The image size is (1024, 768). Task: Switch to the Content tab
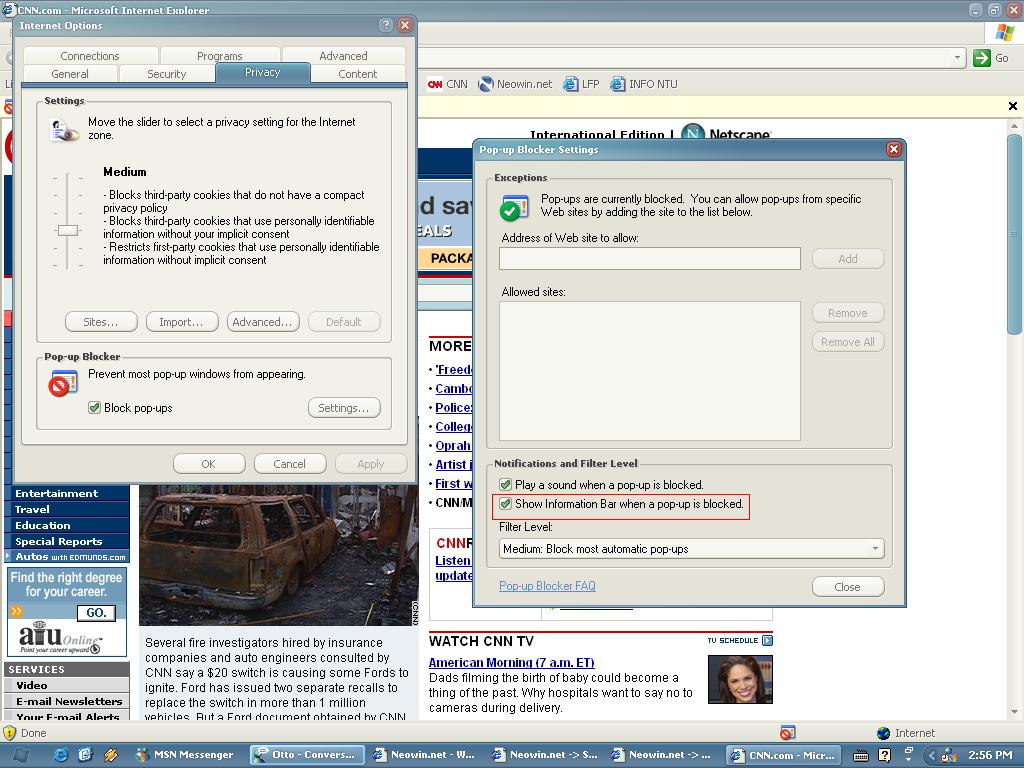point(358,74)
